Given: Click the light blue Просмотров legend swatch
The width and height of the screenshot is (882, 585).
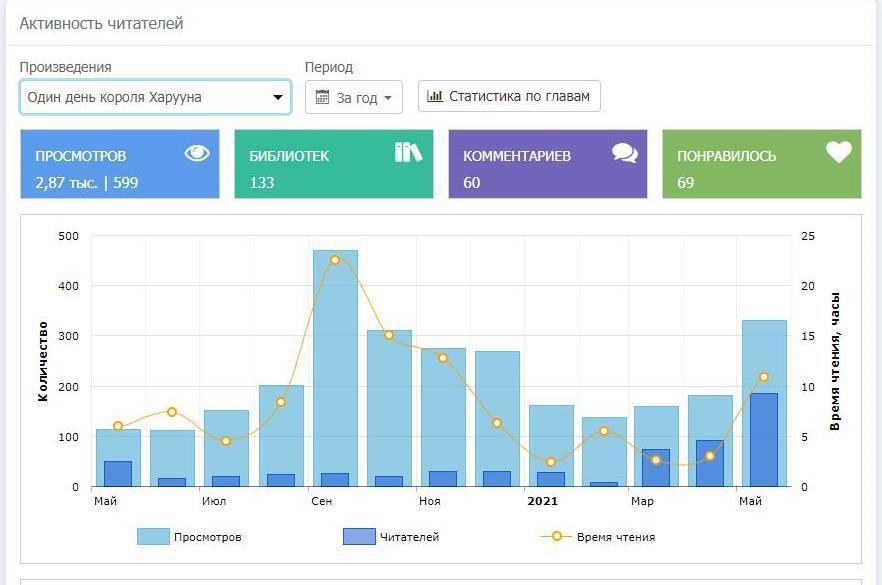Looking at the screenshot, I should (153, 537).
